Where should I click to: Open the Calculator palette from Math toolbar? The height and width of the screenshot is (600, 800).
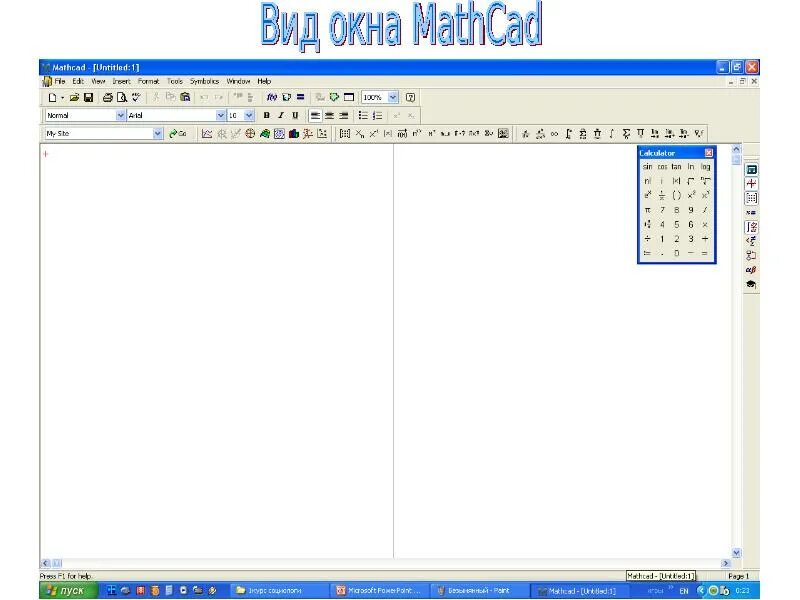click(x=751, y=169)
